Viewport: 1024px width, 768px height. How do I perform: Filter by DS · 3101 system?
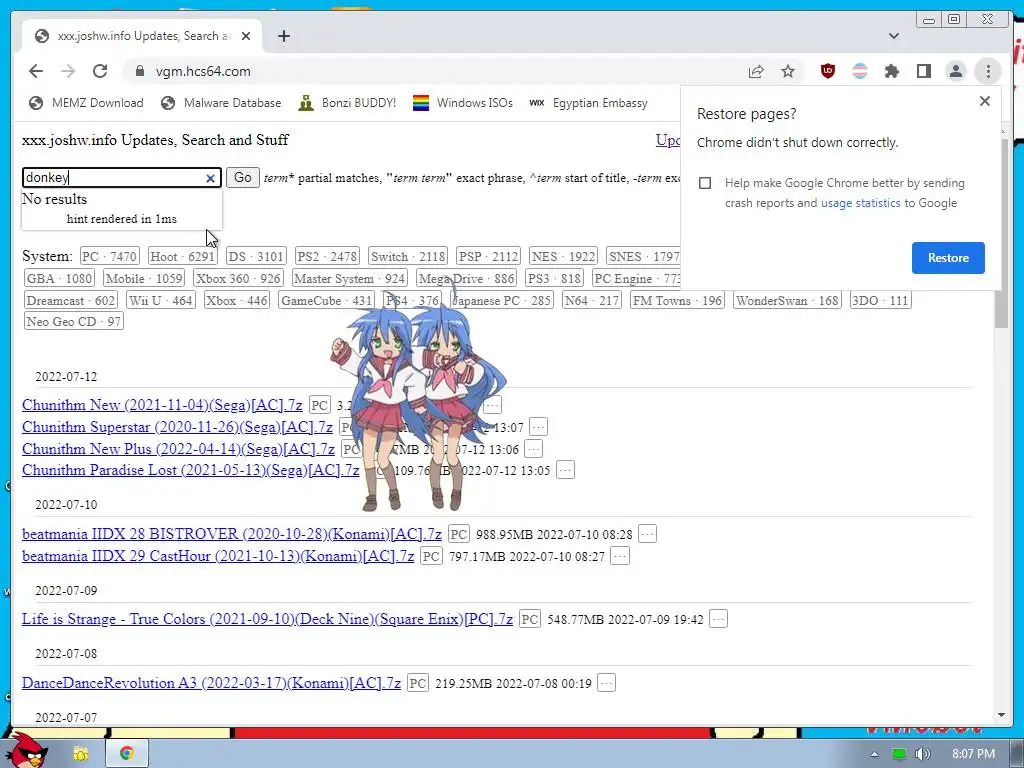256,257
